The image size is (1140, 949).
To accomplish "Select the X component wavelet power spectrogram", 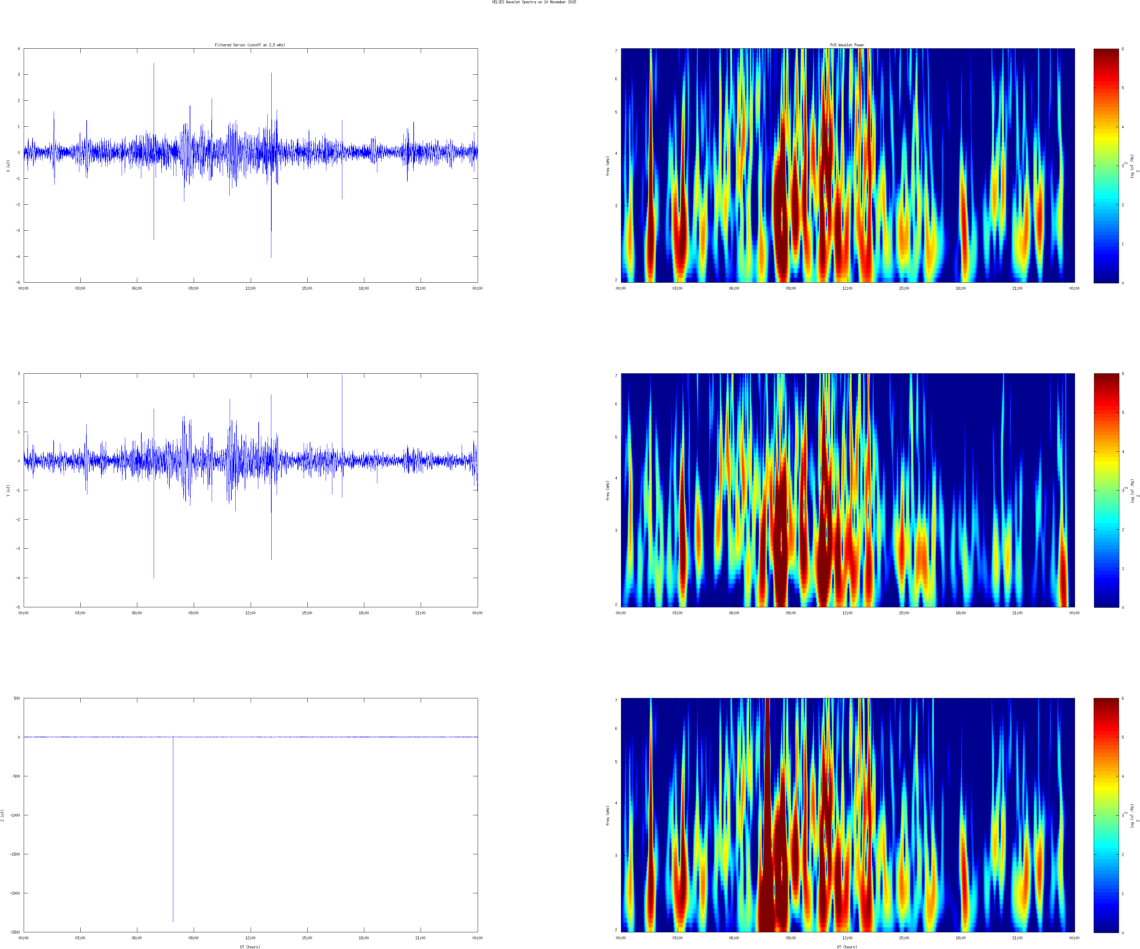I will (848, 165).
